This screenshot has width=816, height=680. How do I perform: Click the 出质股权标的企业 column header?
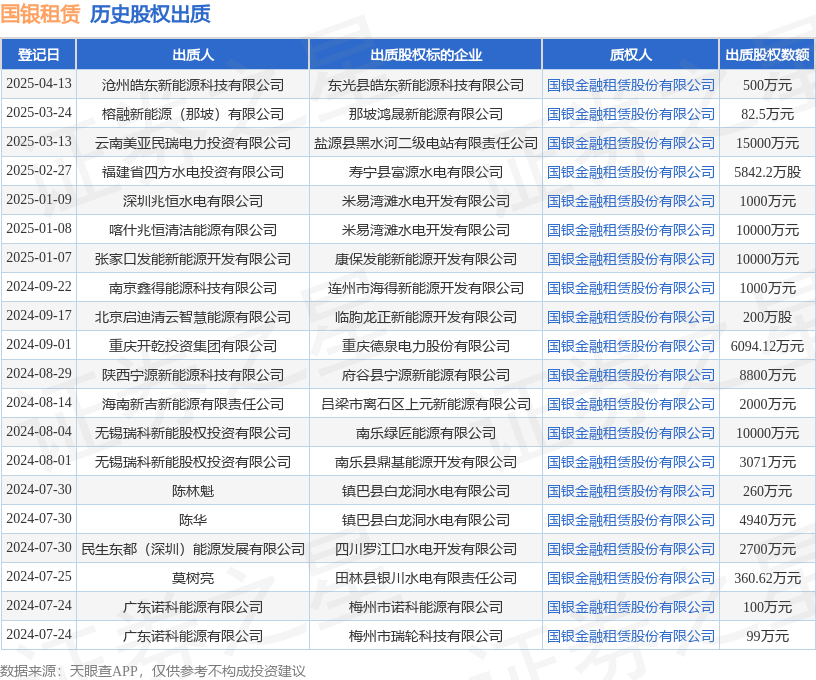click(426, 54)
